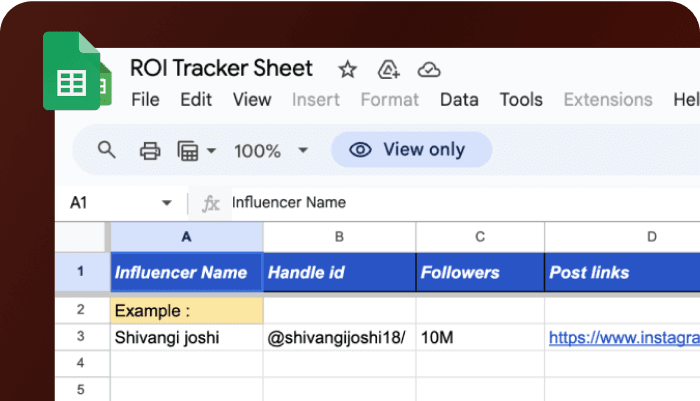Expand the A1 name box dropdown
The height and width of the screenshot is (401, 700).
coord(167,203)
